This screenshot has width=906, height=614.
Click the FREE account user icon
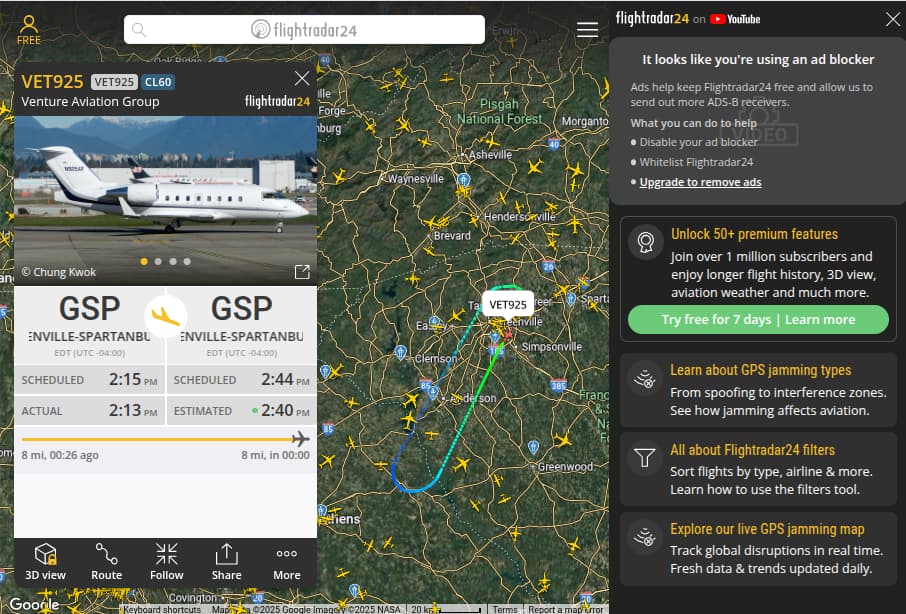[28, 30]
